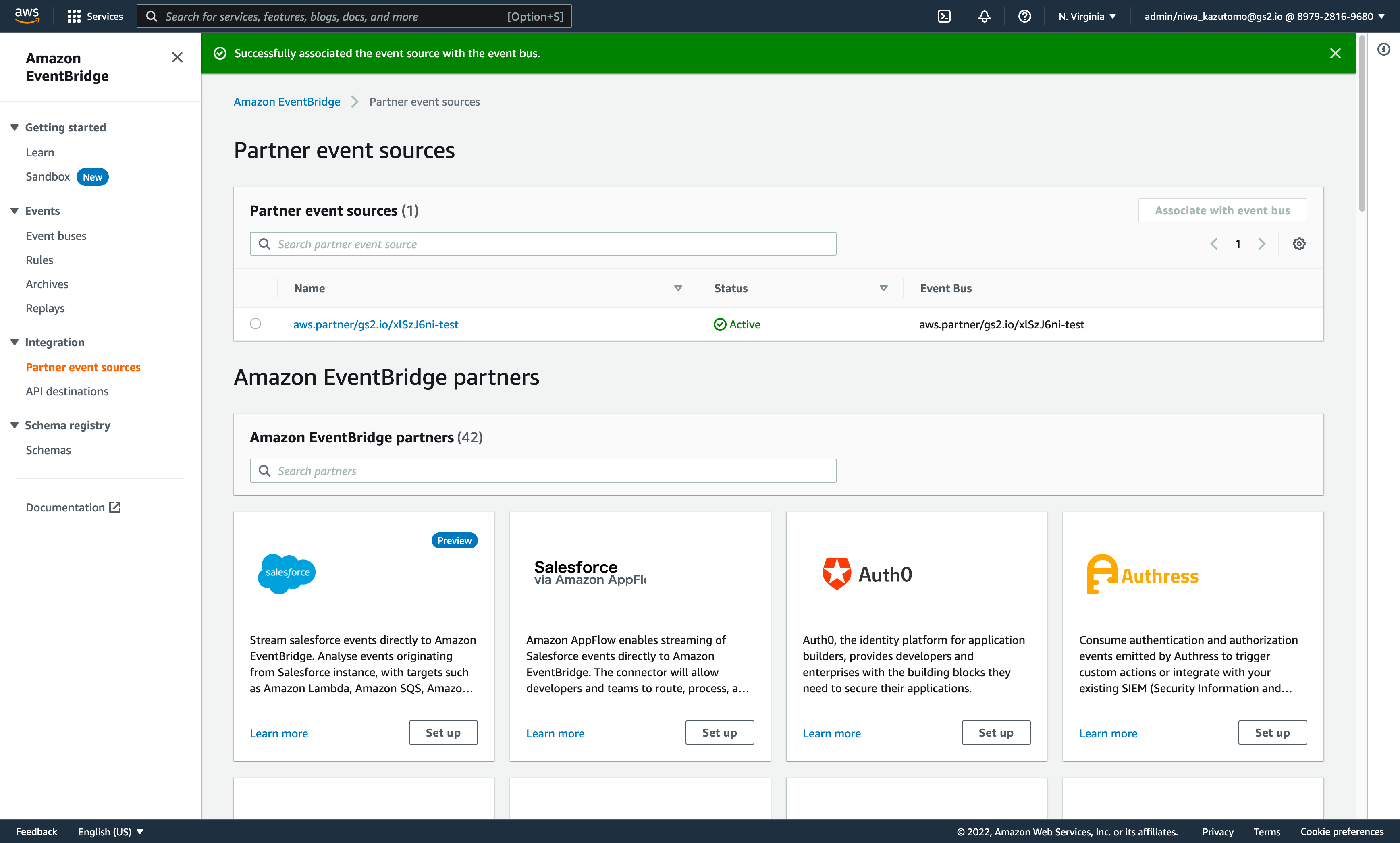Open Sandbox in the sidebar
This screenshot has width=1400, height=843.
[48, 176]
